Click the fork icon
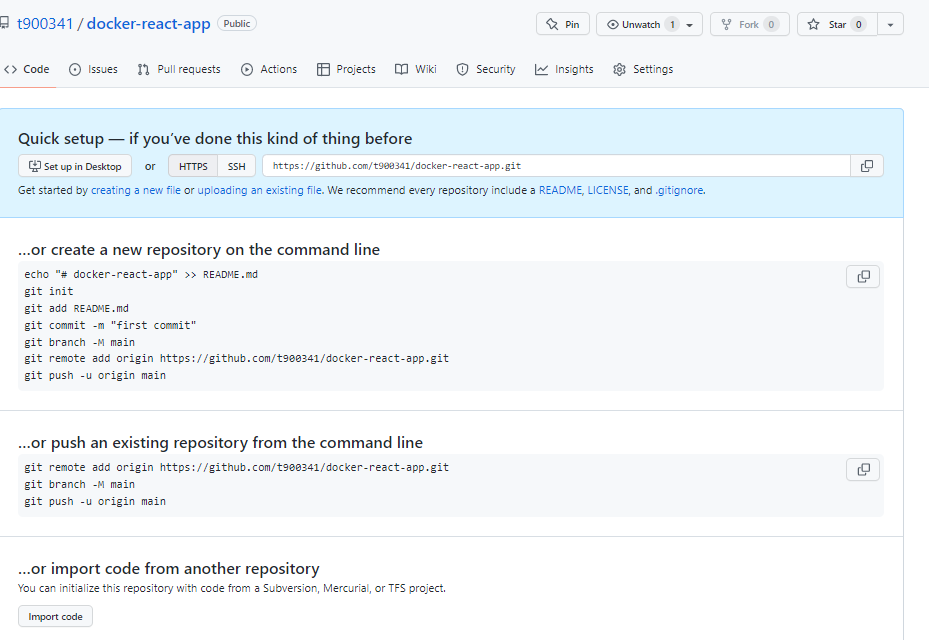Viewport: 929px width, 640px height. (726, 24)
